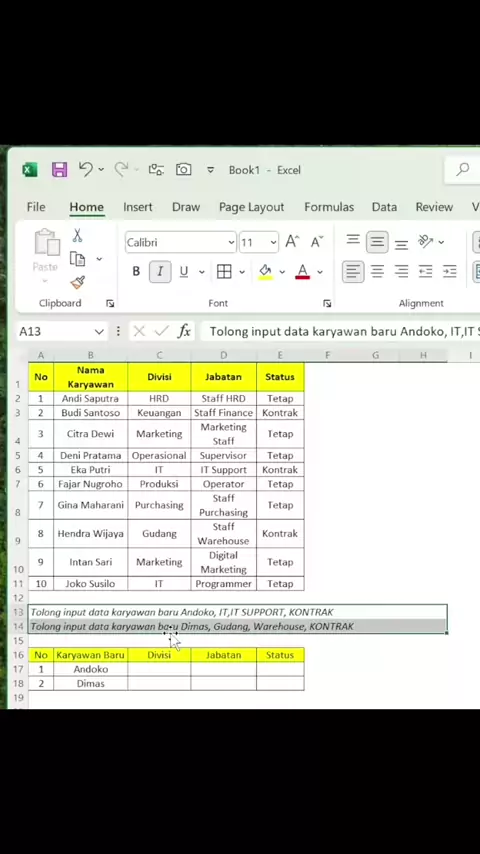This screenshot has width=480, height=854.
Task: Click the Increase Font Size icon
Action: point(293,242)
